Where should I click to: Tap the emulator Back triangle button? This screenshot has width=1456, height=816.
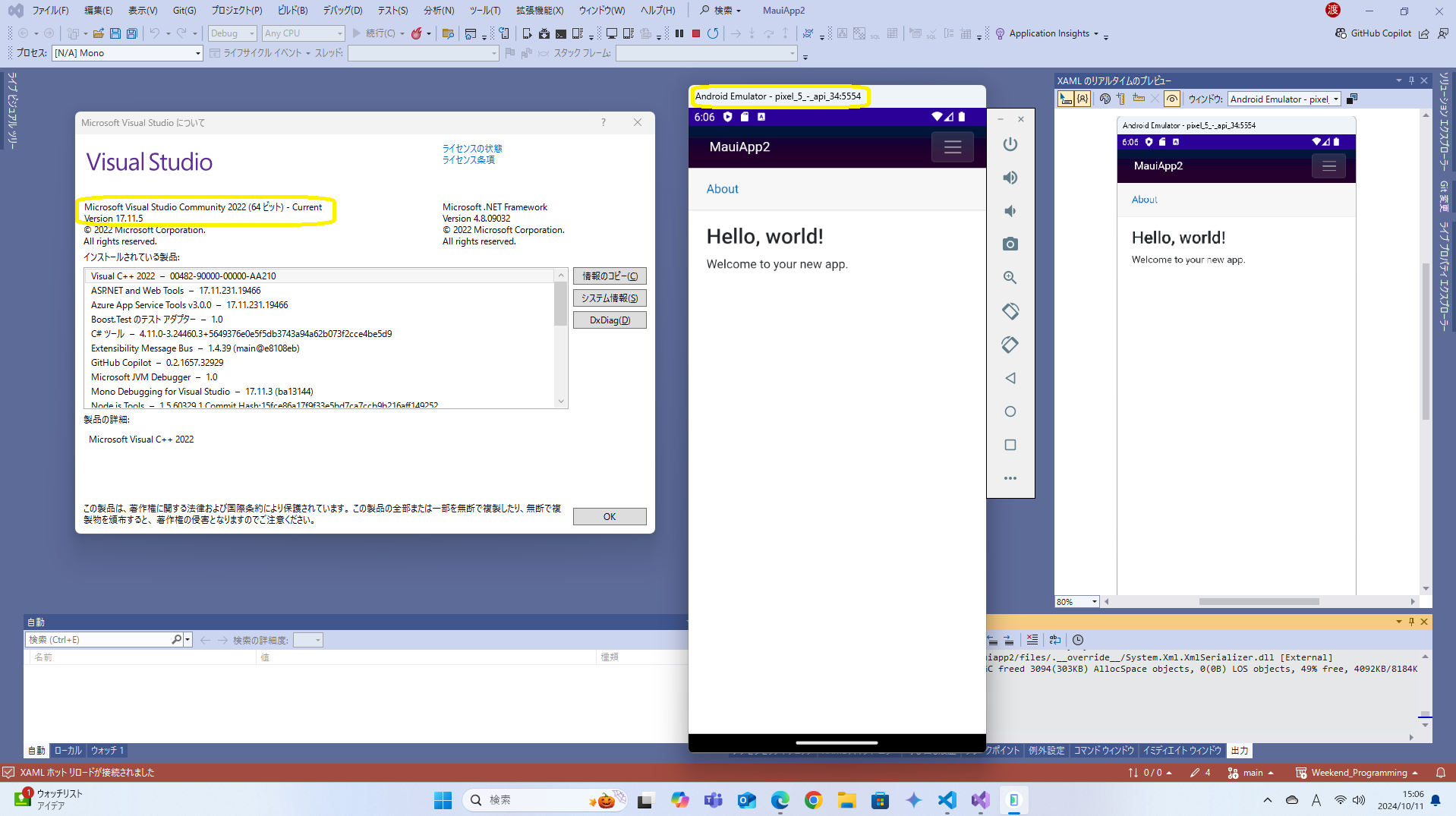1010,378
